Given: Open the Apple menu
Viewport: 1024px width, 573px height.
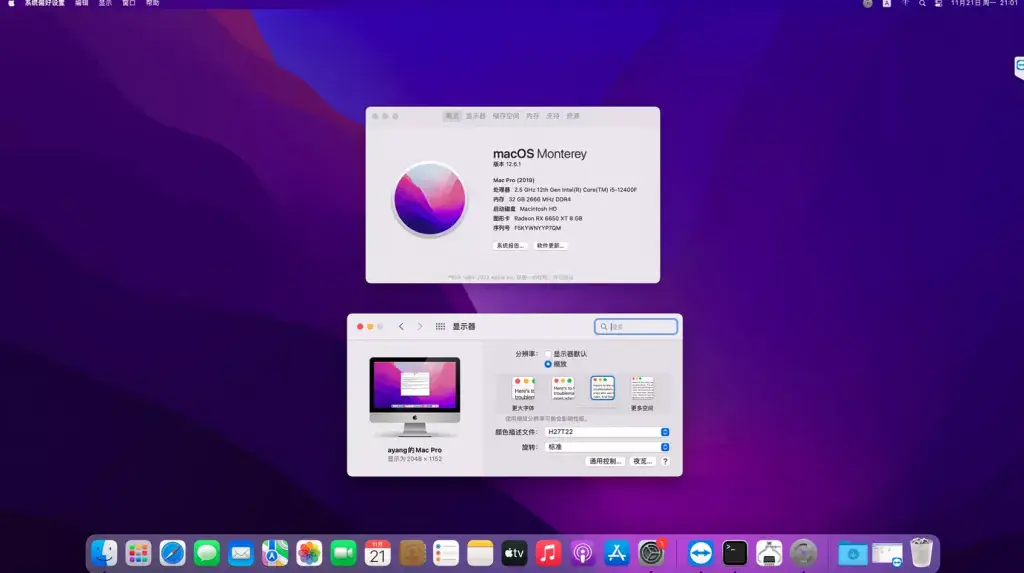Looking at the screenshot, I should coord(11,3).
